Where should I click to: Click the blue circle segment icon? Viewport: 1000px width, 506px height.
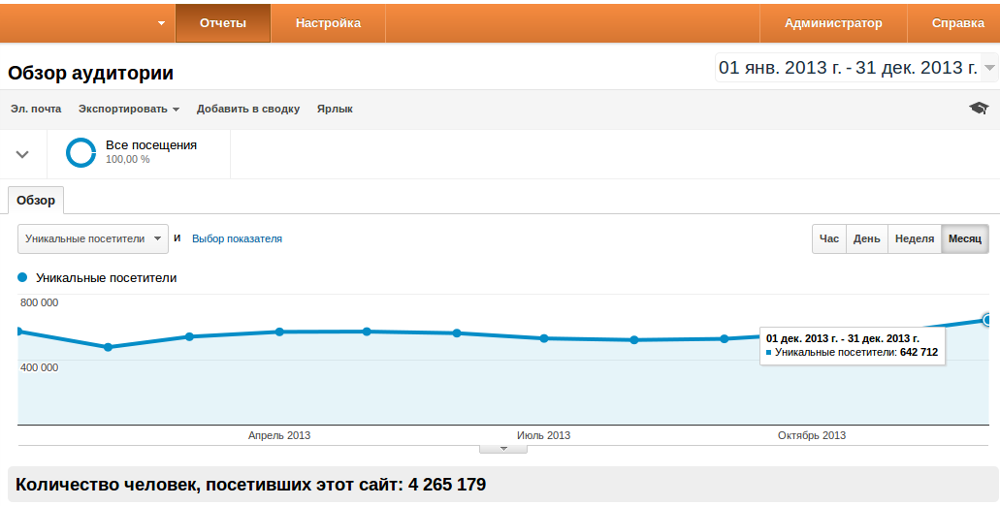[x=81, y=153]
